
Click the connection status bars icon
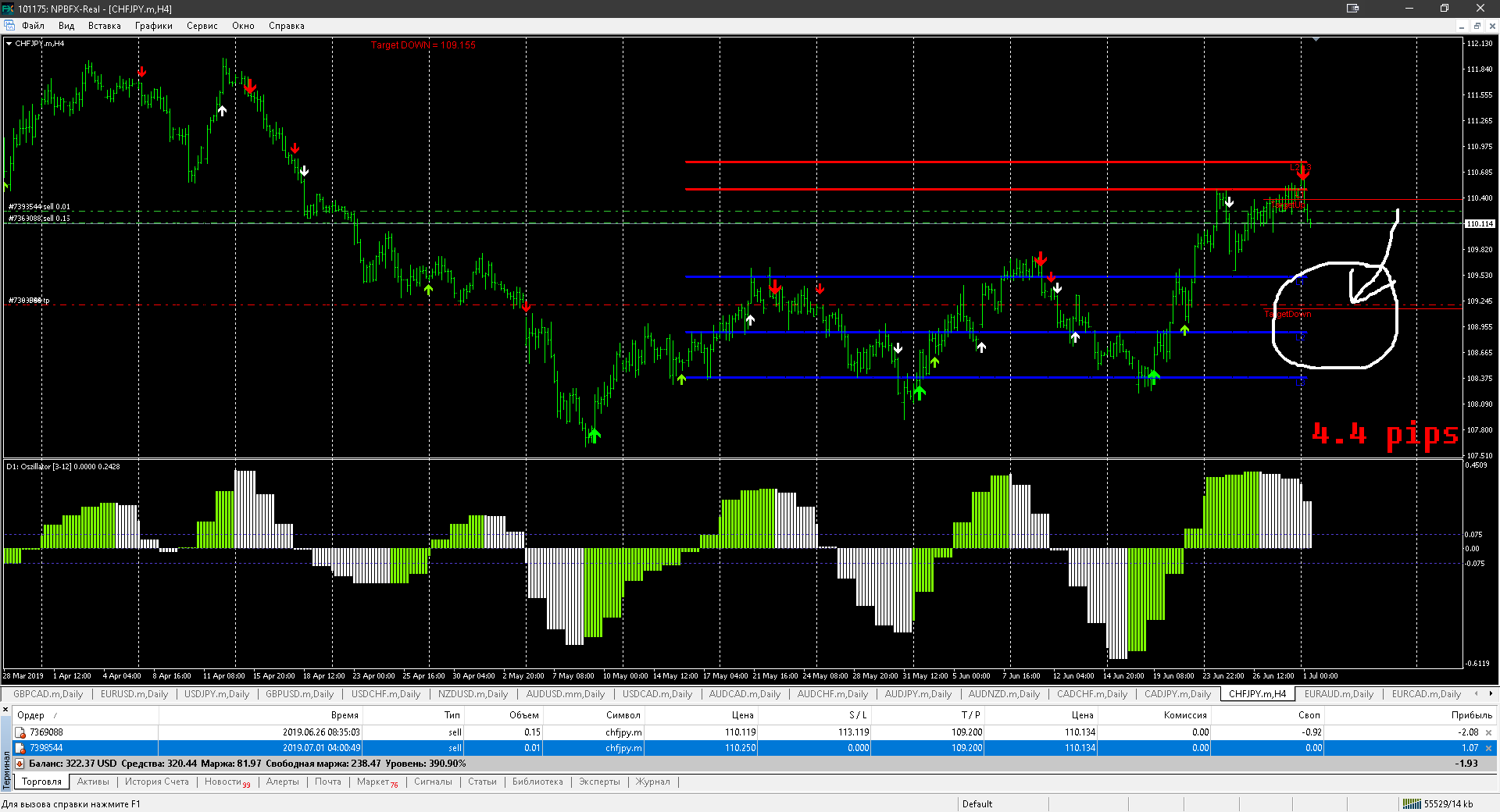[x=1412, y=803]
